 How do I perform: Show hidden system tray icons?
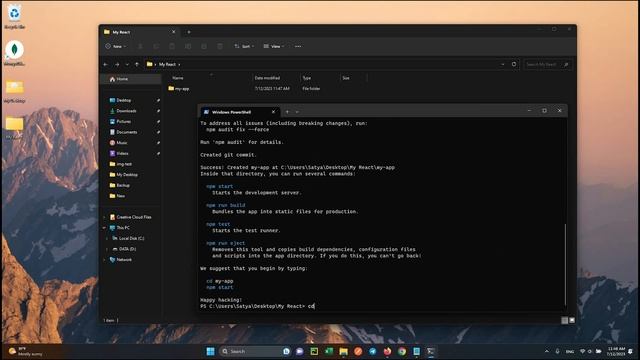pos(547,351)
